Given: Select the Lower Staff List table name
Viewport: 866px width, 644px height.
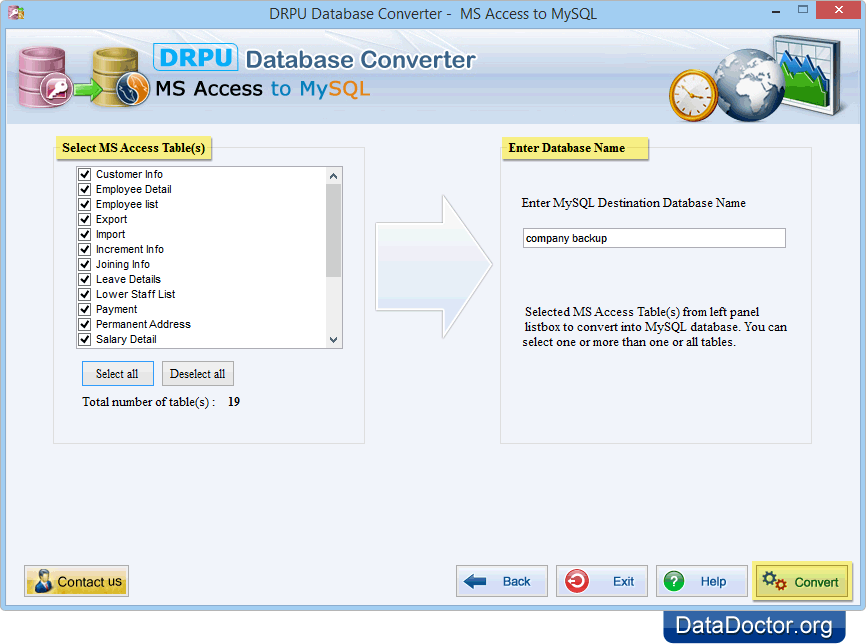Looking at the screenshot, I should (135, 294).
